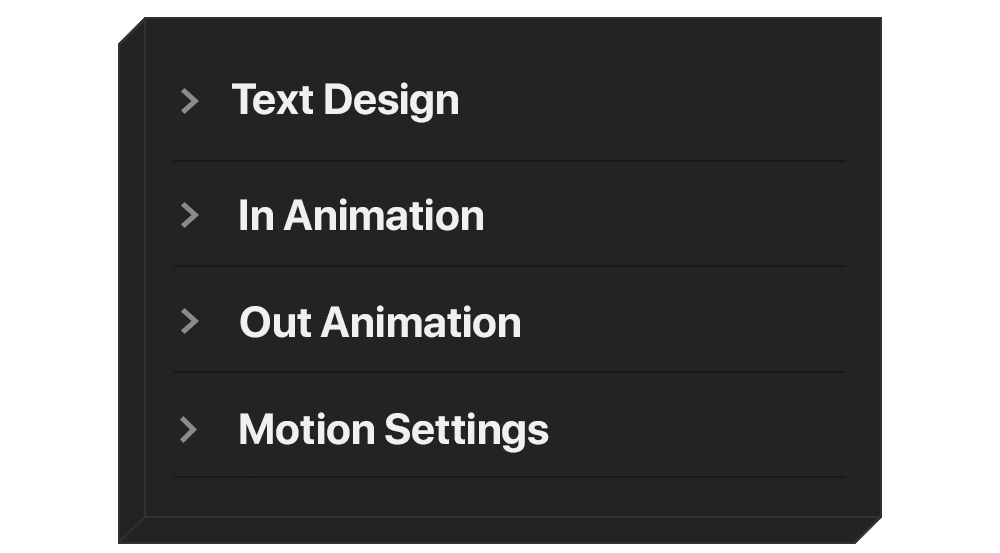
Task: Select the Out Animation menu heading
Action: 380,322
